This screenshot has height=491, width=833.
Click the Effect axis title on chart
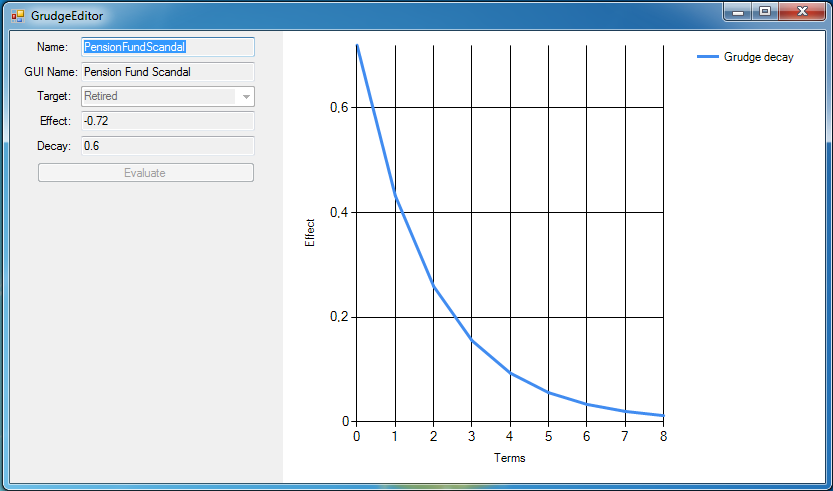point(310,233)
